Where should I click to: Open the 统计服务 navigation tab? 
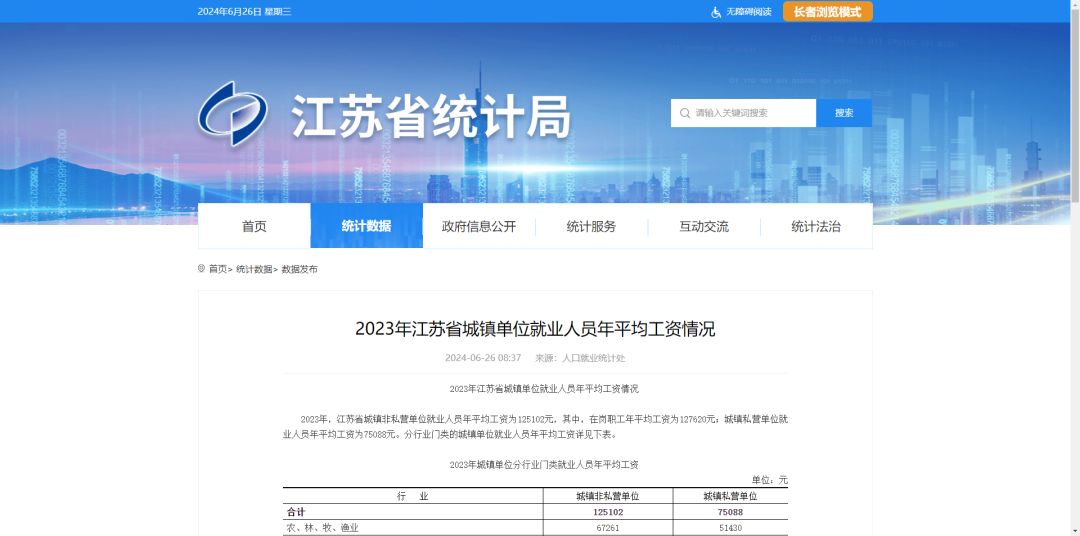click(591, 226)
